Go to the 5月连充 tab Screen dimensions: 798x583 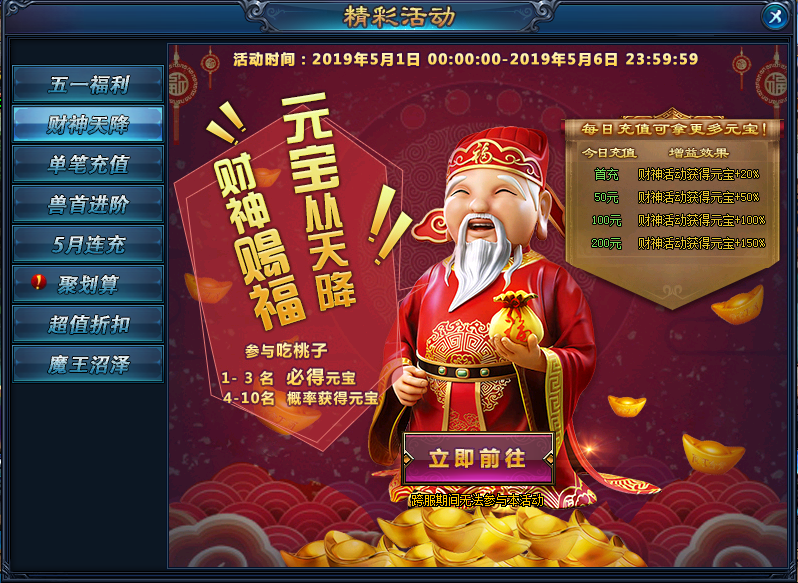point(88,244)
